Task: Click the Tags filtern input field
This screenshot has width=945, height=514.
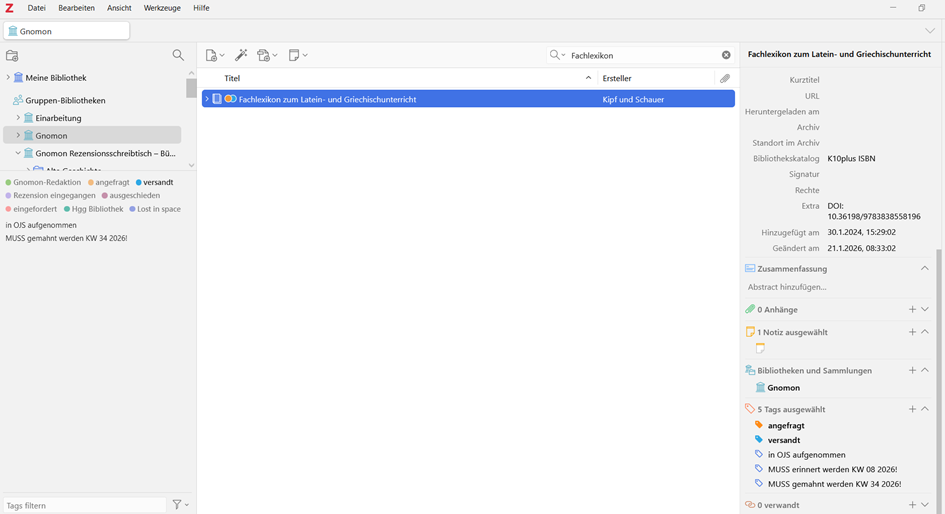Action: 84,505
